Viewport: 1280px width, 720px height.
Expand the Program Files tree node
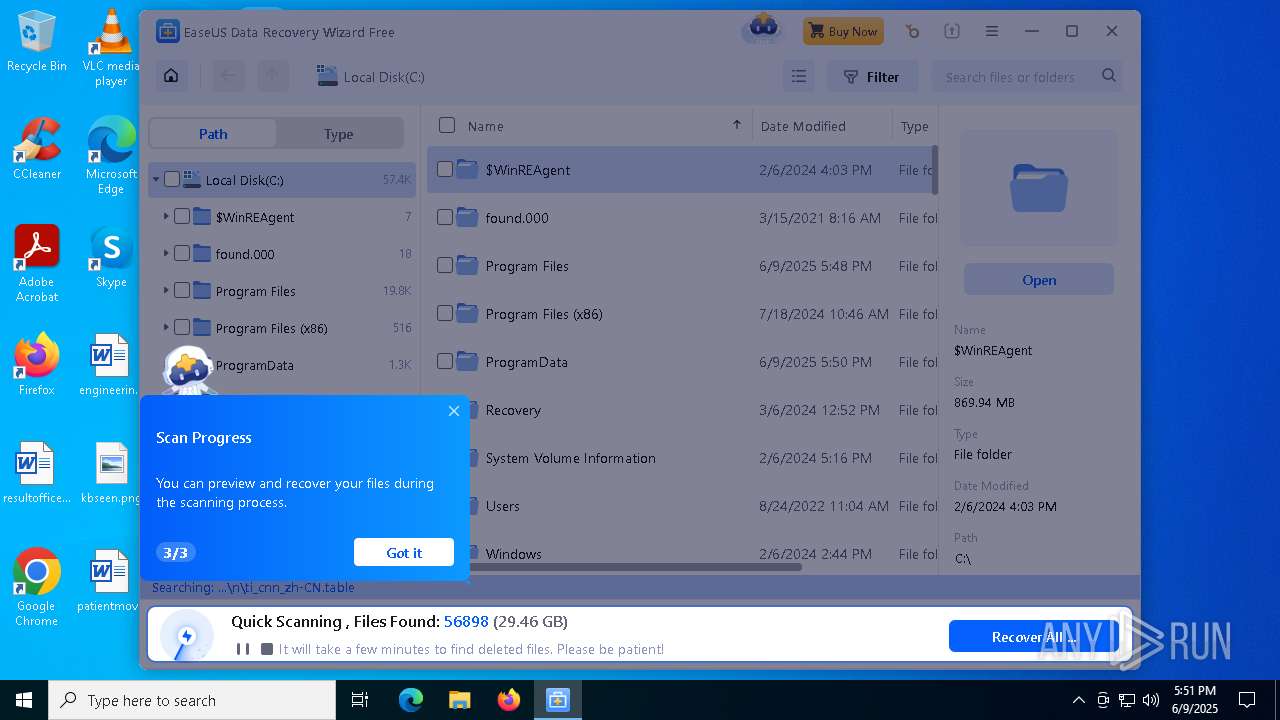[166, 291]
